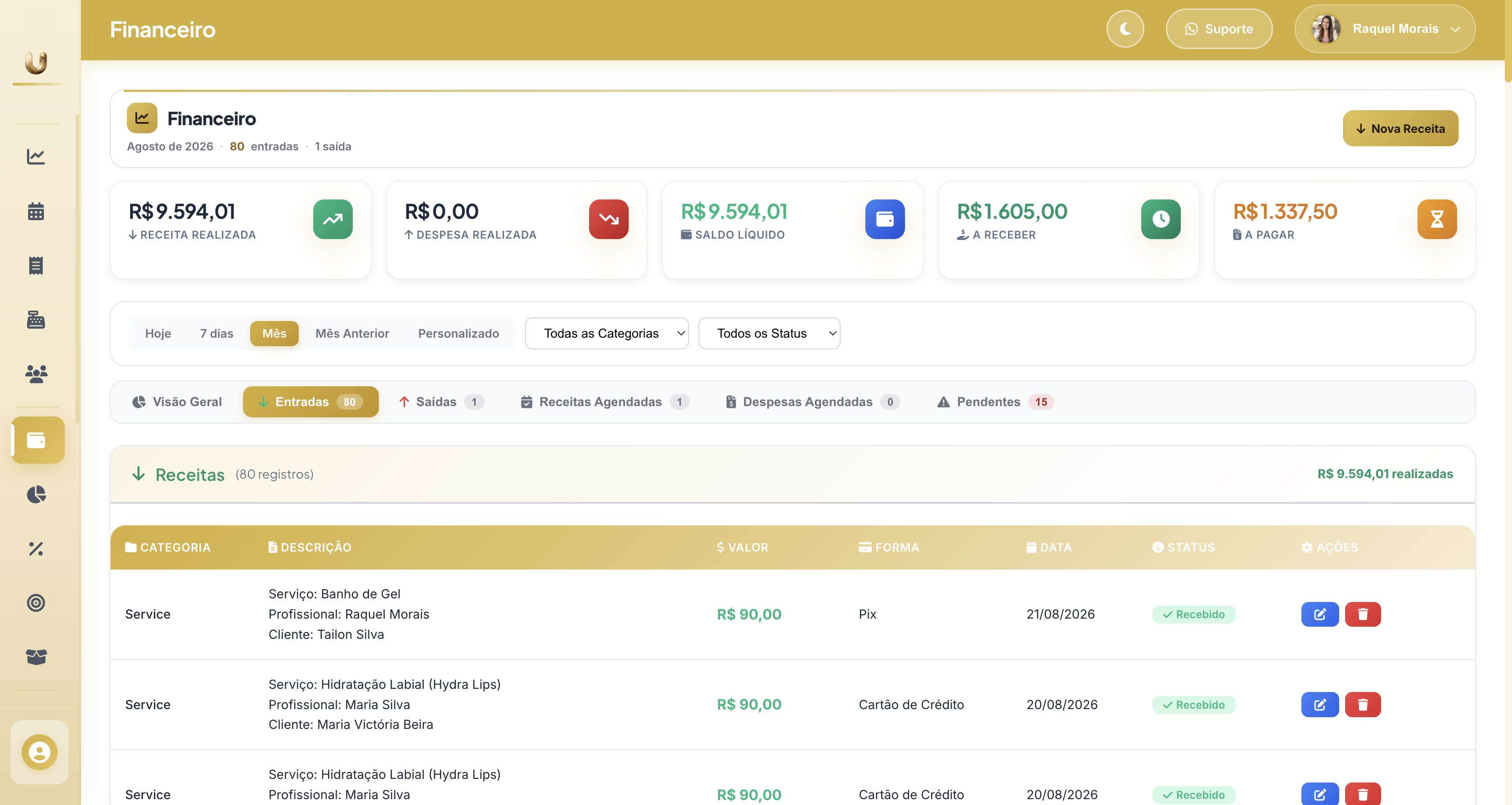Click red trending-down icon on Despesa Realizada card
This screenshot has height=805, width=1512.
coord(609,219)
